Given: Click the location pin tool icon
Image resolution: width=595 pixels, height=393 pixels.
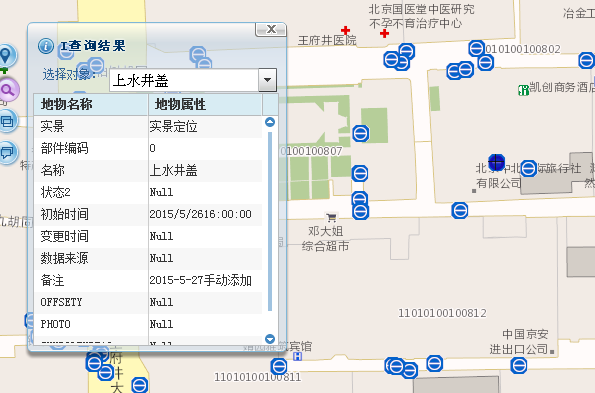Looking at the screenshot, I should coord(6,56).
